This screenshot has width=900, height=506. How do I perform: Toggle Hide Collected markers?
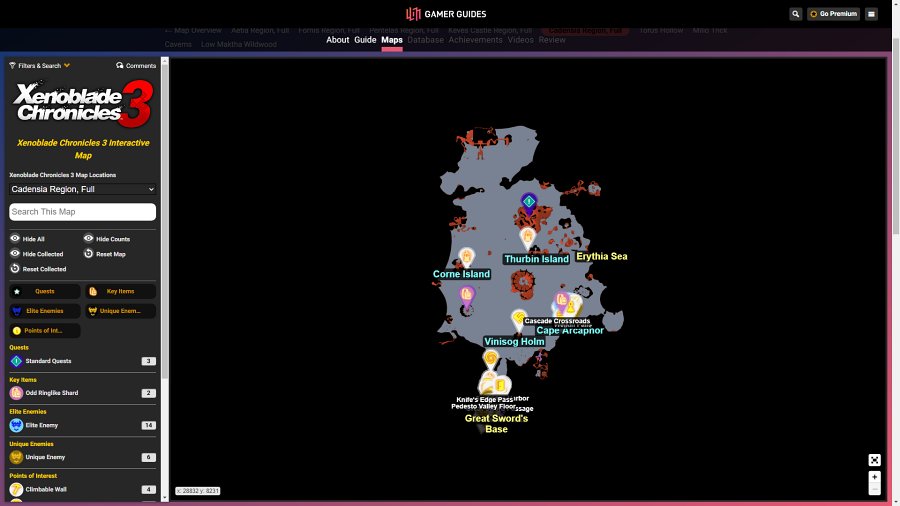click(x=37, y=254)
